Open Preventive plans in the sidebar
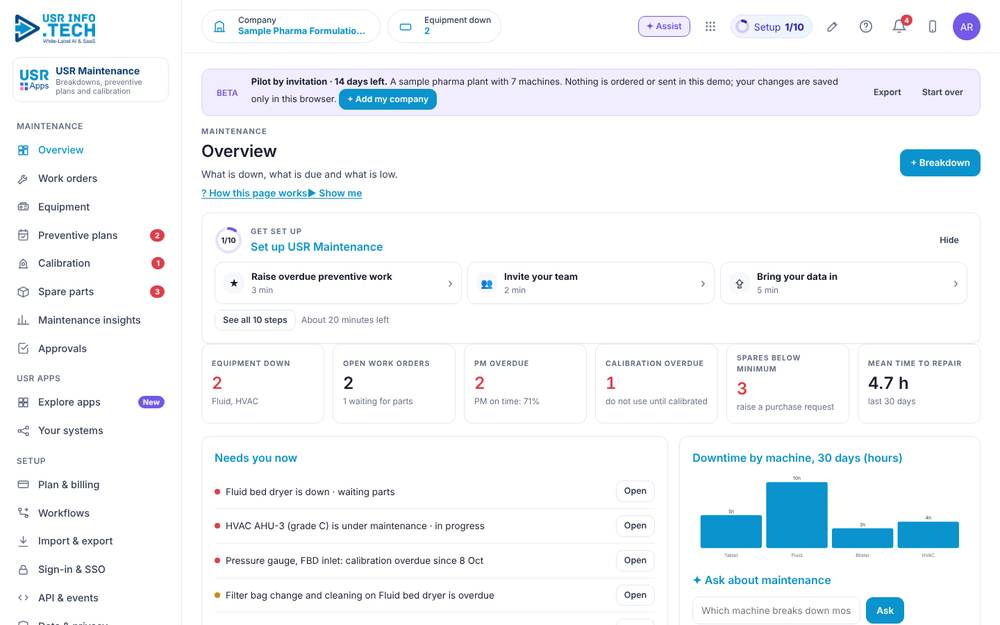Screen dimensions: 1000x625 [91, 235]
